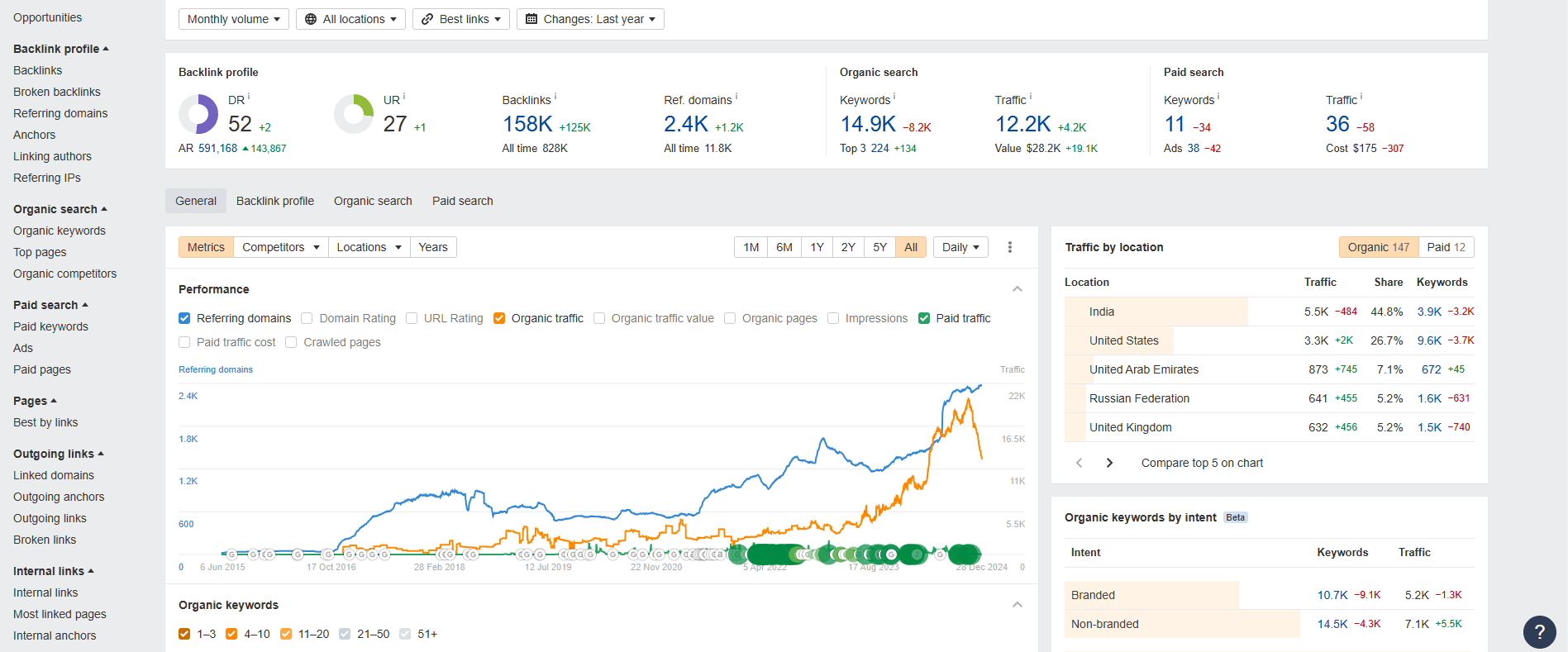Click the Backlinks metric info icon

tap(555, 97)
